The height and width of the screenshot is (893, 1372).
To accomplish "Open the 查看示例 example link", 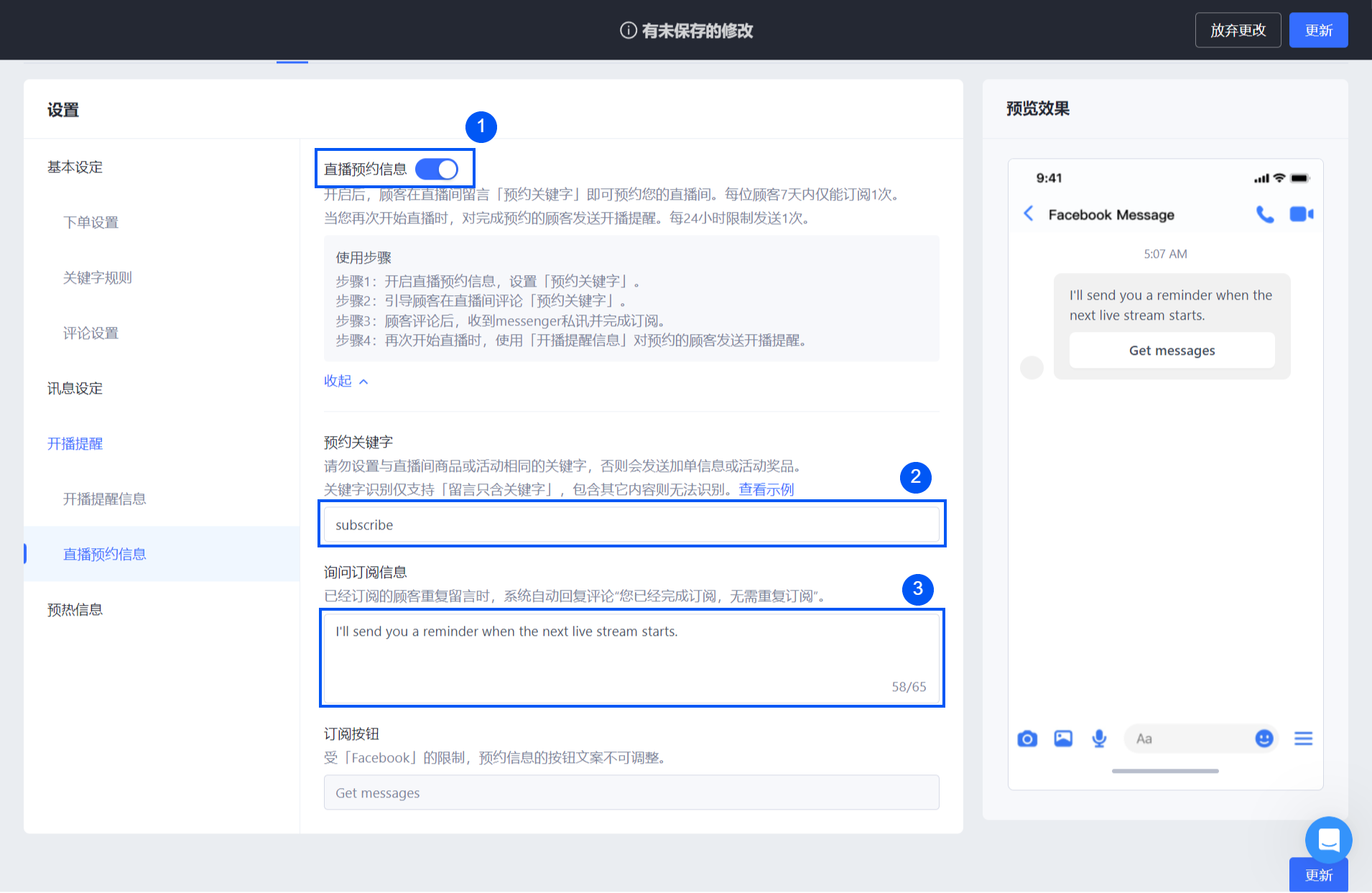I will coord(766,490).
